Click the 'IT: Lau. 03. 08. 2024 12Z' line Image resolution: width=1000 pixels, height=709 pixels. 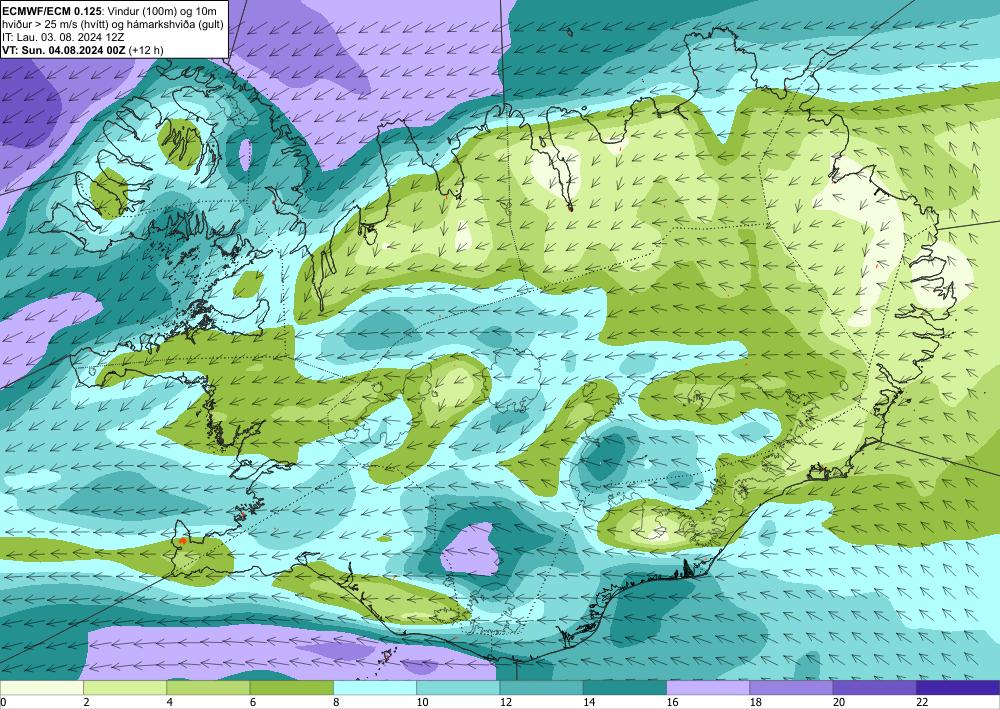coord(63,37)
